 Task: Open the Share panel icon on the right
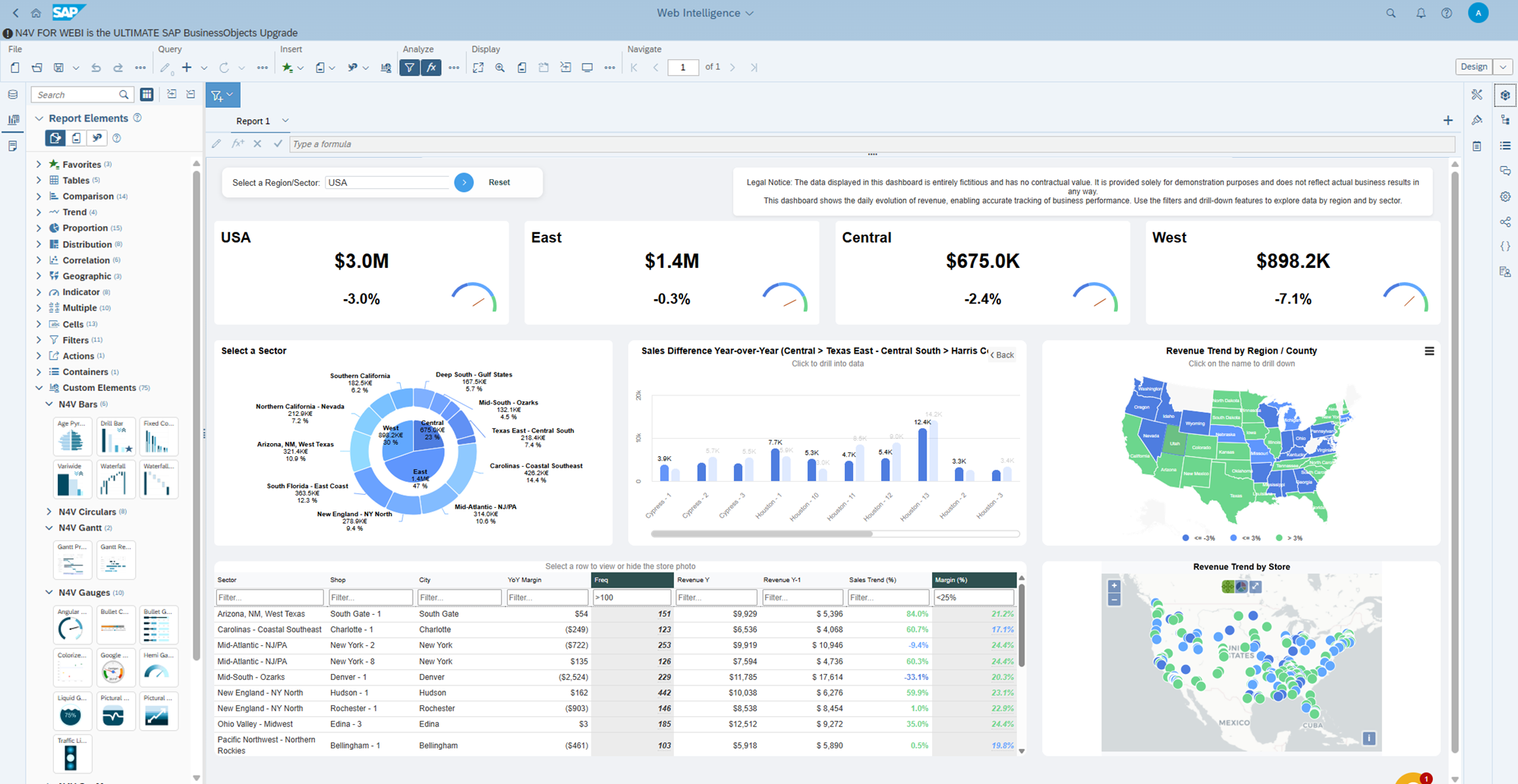click(x=1505, y=219)
